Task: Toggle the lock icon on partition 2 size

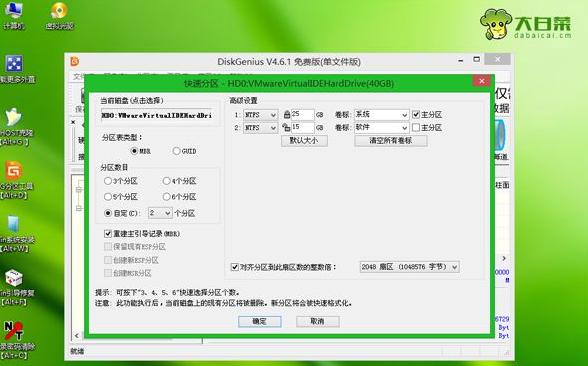Action: [x=286, y=128]
